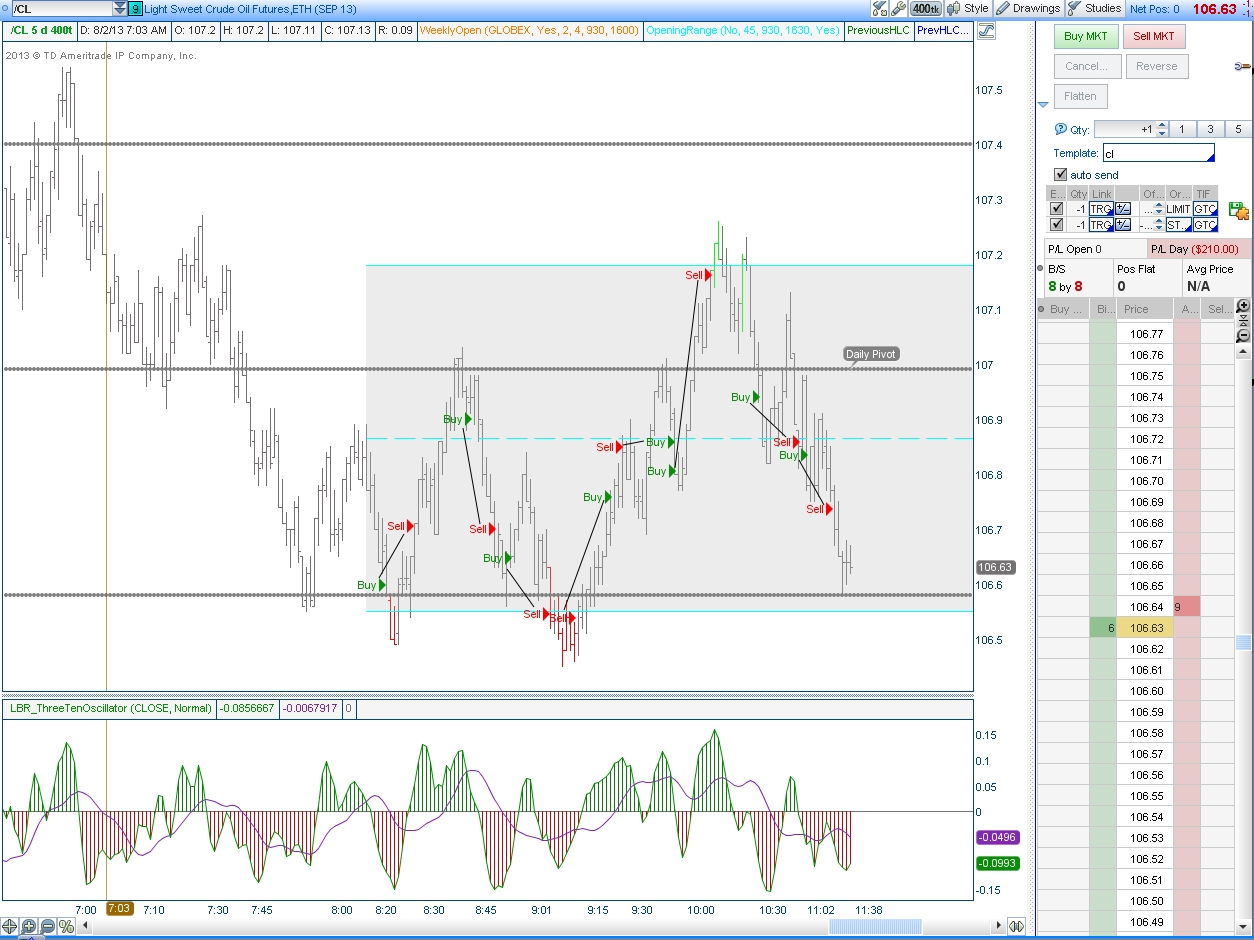The height and width of the screenshot is (940, 1254).
Task: Open chart settings wrench icon
Action: pyautogui.click(x=899, y=8)
